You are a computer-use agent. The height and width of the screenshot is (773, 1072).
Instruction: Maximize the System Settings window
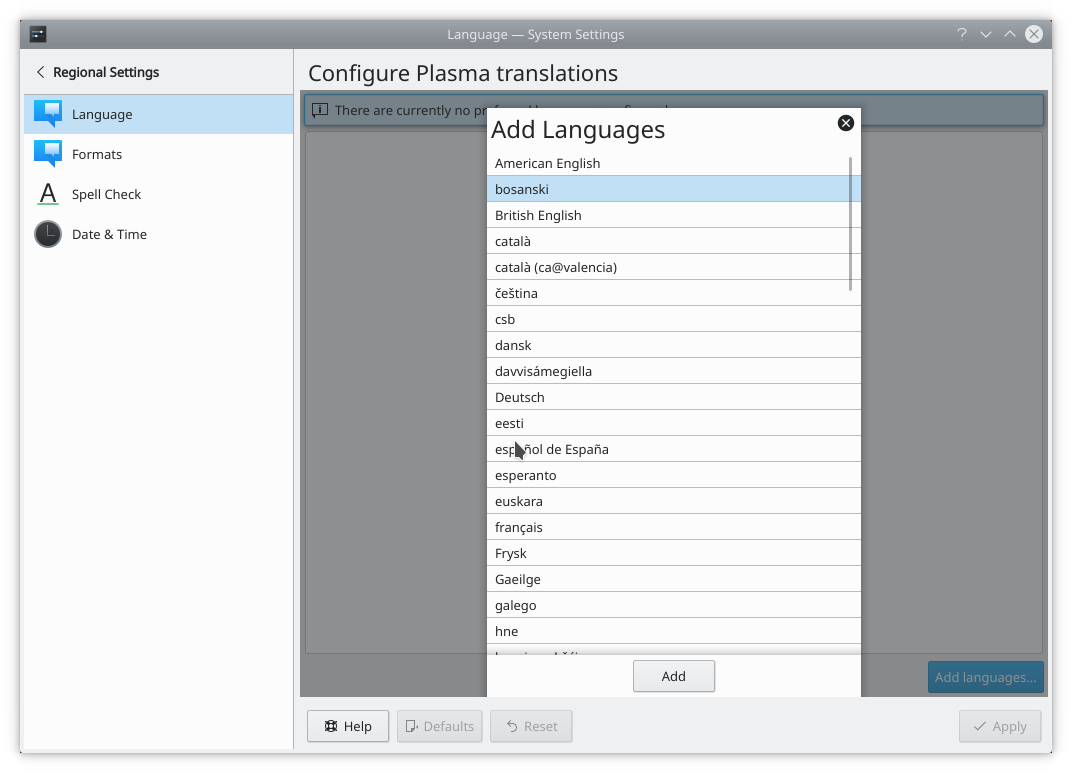pos(1010,34)
